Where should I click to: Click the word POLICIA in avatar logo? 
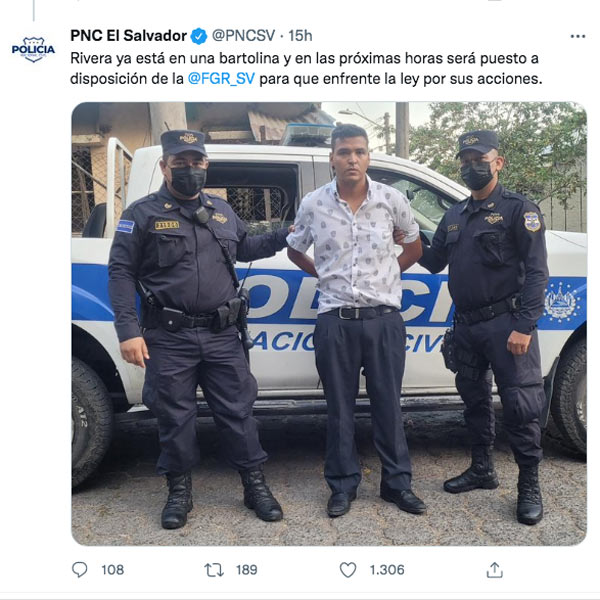[x=33, y=49]
